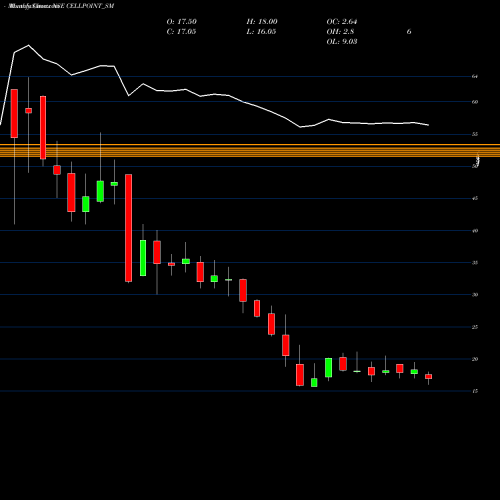Click the 60 price axis label

point(475,102)
